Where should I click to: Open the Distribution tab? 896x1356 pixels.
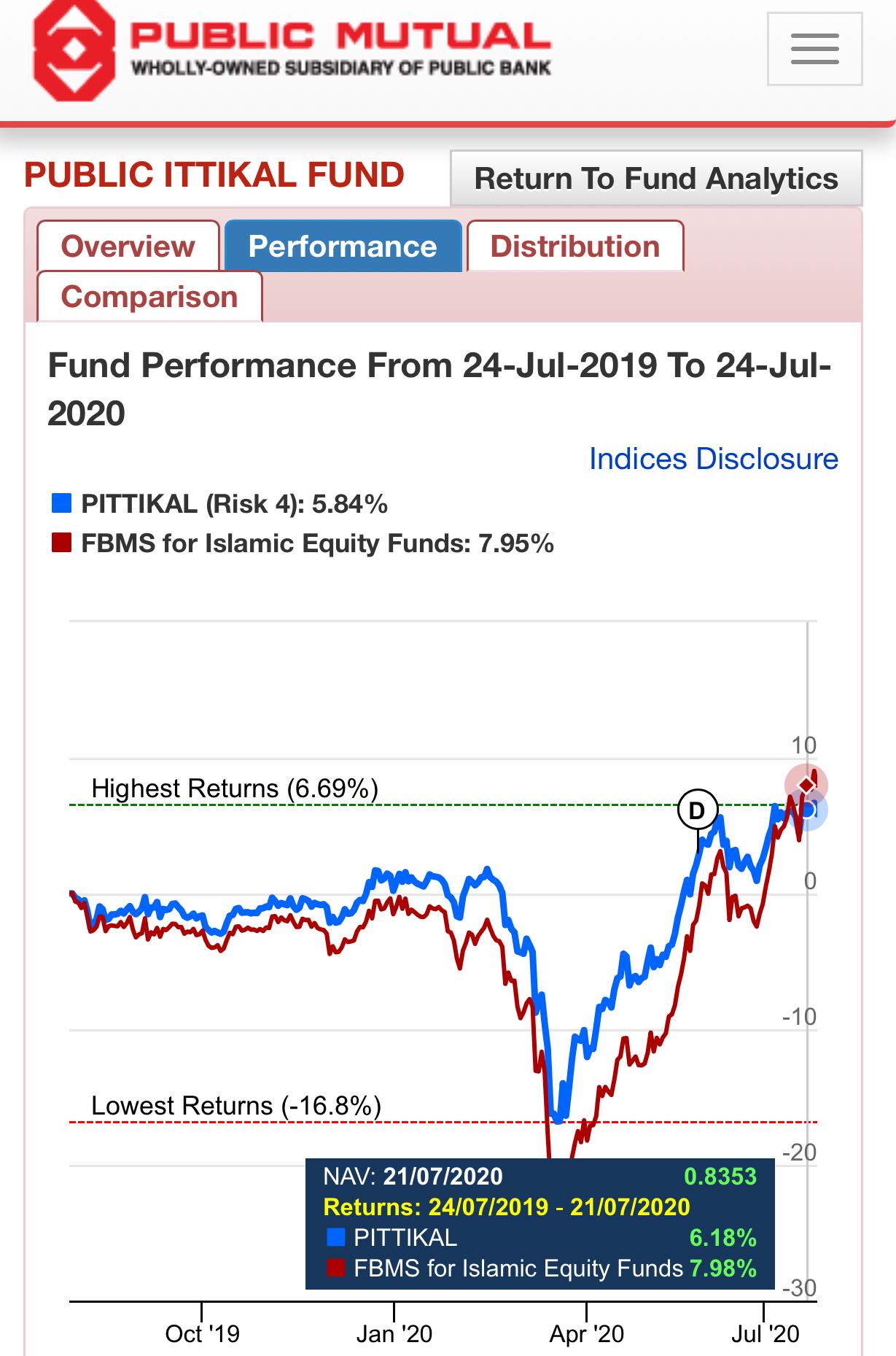(x=575, y=246)
